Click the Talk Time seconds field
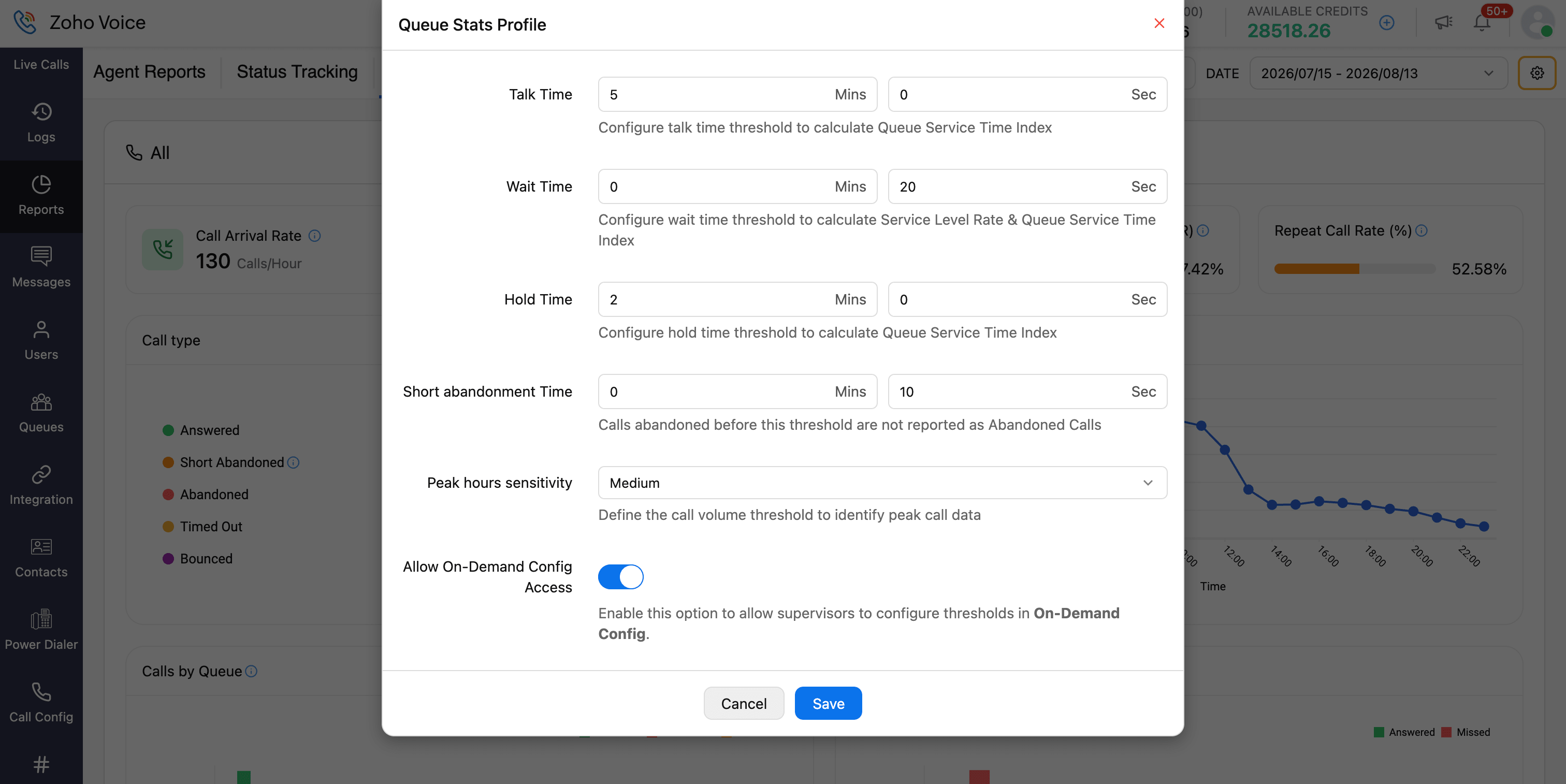 [x=1027, y=94]
